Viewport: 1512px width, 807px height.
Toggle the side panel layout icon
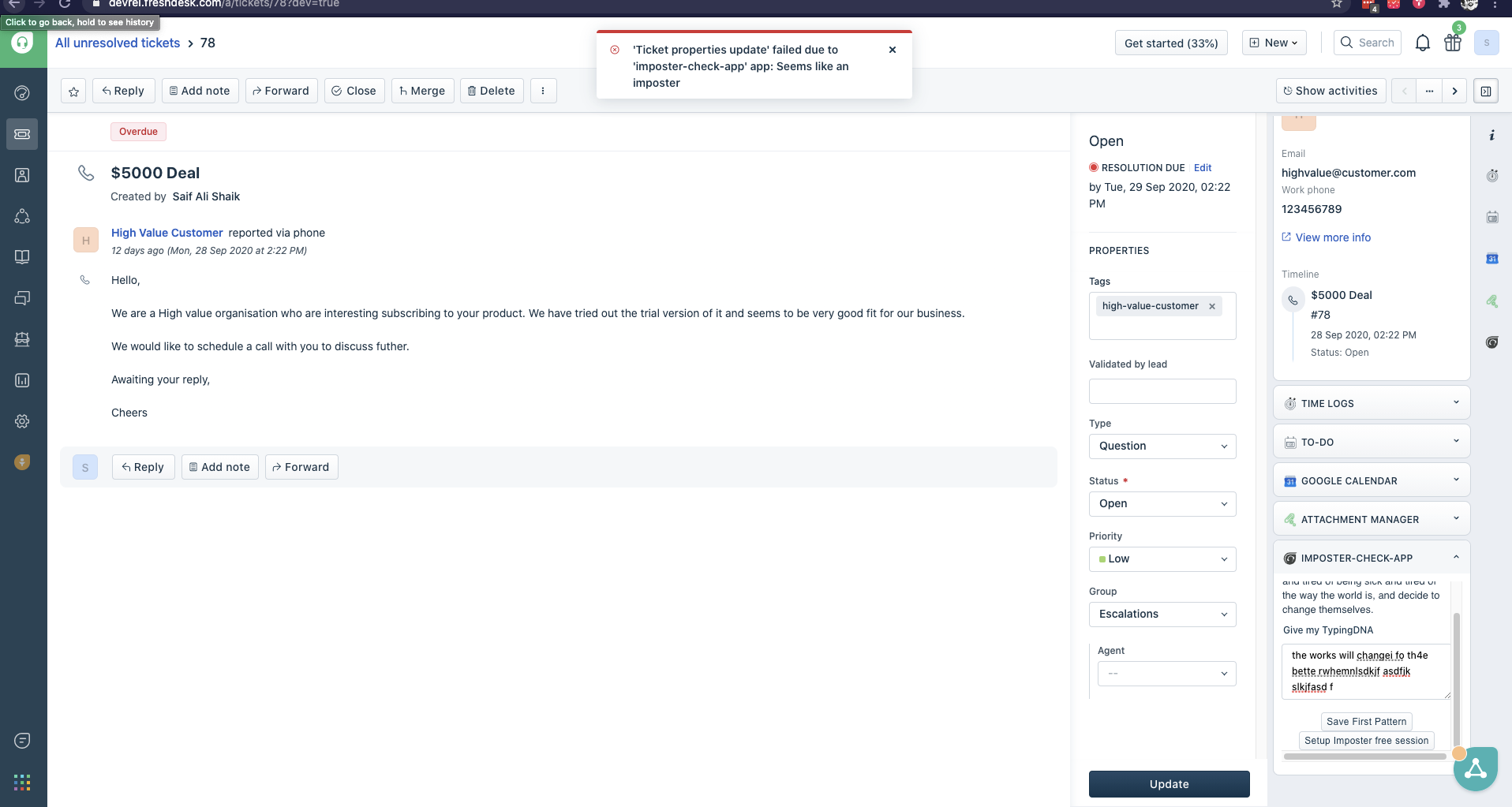tap(1486, 92)
